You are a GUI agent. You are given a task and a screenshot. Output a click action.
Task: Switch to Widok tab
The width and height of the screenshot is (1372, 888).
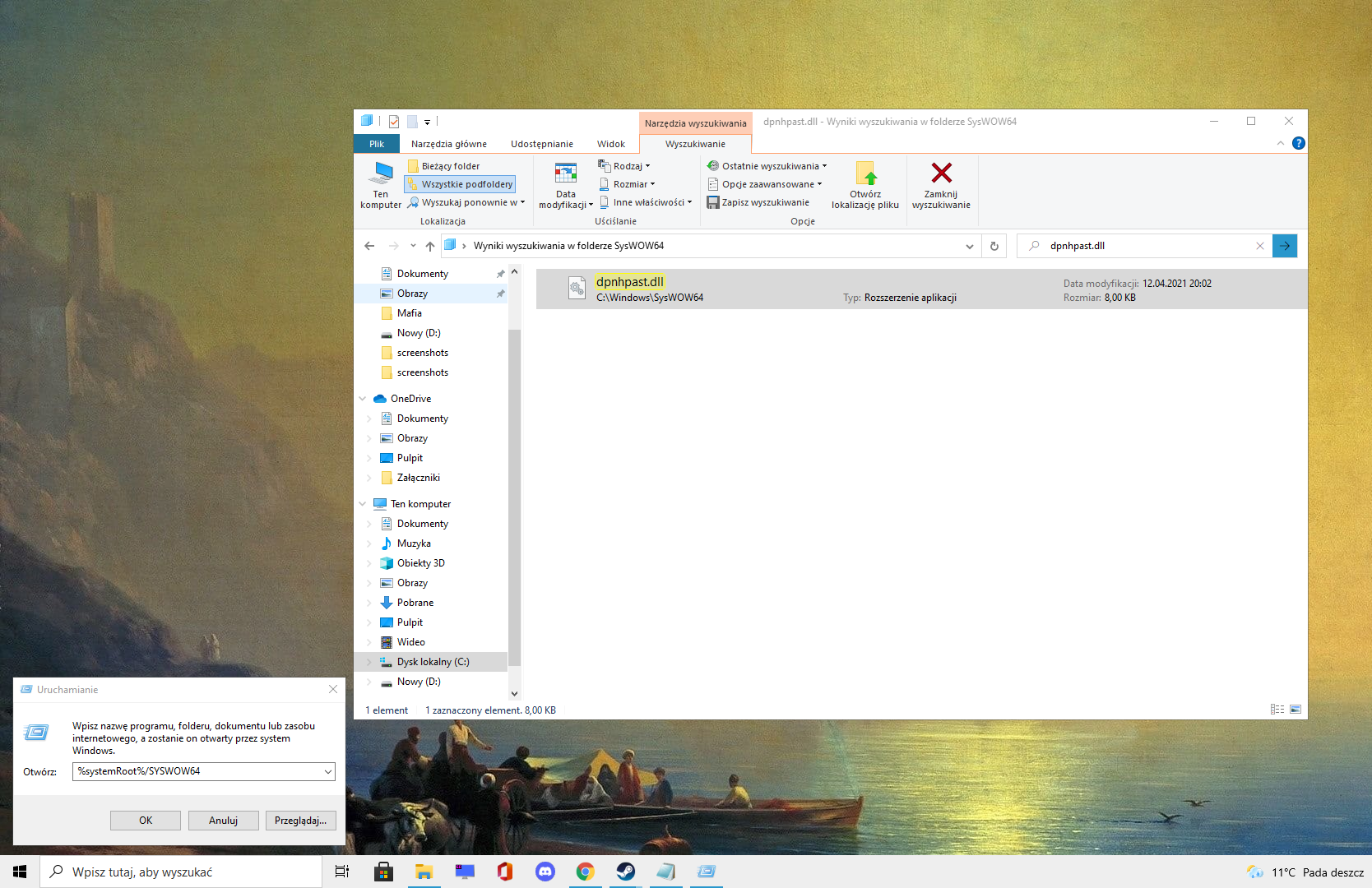tap(611, 144)
